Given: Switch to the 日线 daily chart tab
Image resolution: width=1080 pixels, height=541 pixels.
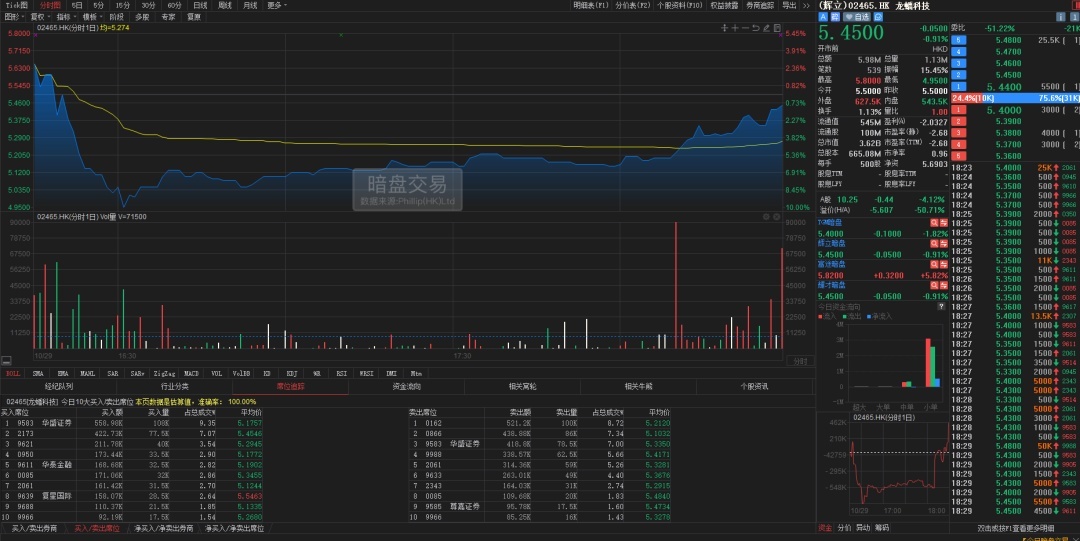Looking at the screenshot, I should 200,5.
